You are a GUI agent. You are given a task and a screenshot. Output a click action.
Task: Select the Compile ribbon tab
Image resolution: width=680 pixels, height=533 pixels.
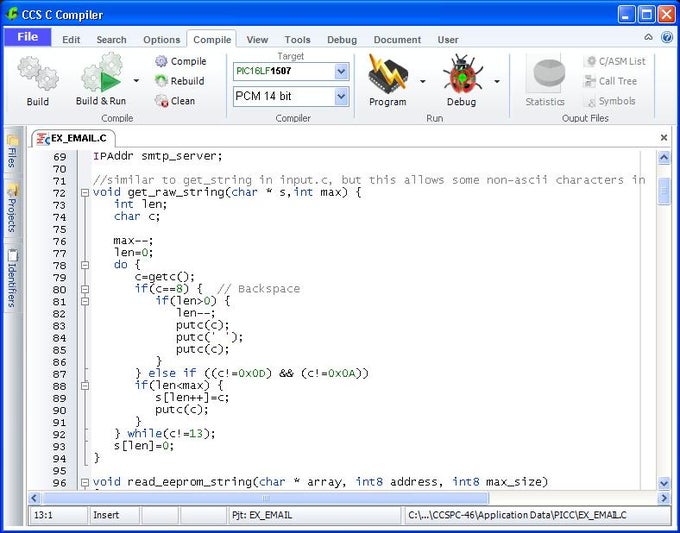click(x=212, y=39)
